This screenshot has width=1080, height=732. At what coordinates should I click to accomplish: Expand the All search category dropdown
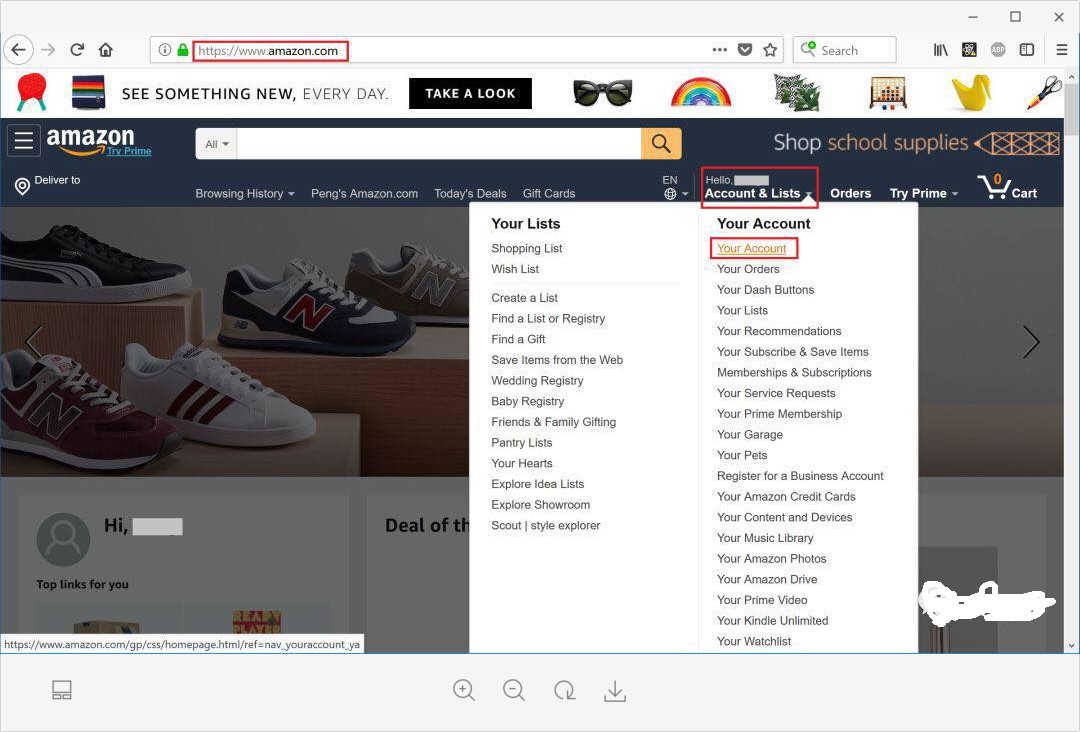tap(216, 144)
